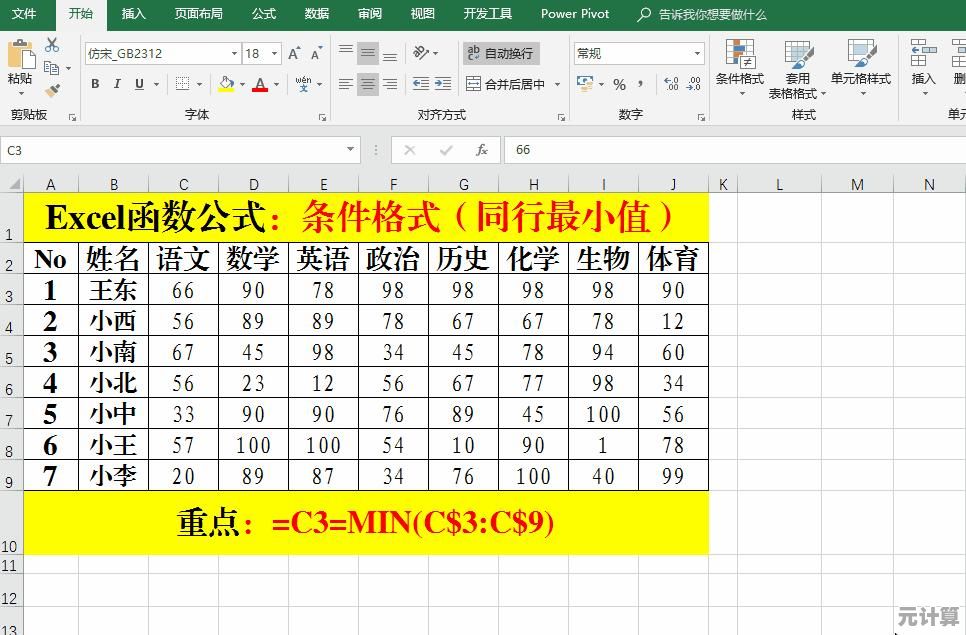Toggle 自动换行 wrap text
Viewport: 966px width, 635px height.
pyautogui.click(x=501, y=54)
